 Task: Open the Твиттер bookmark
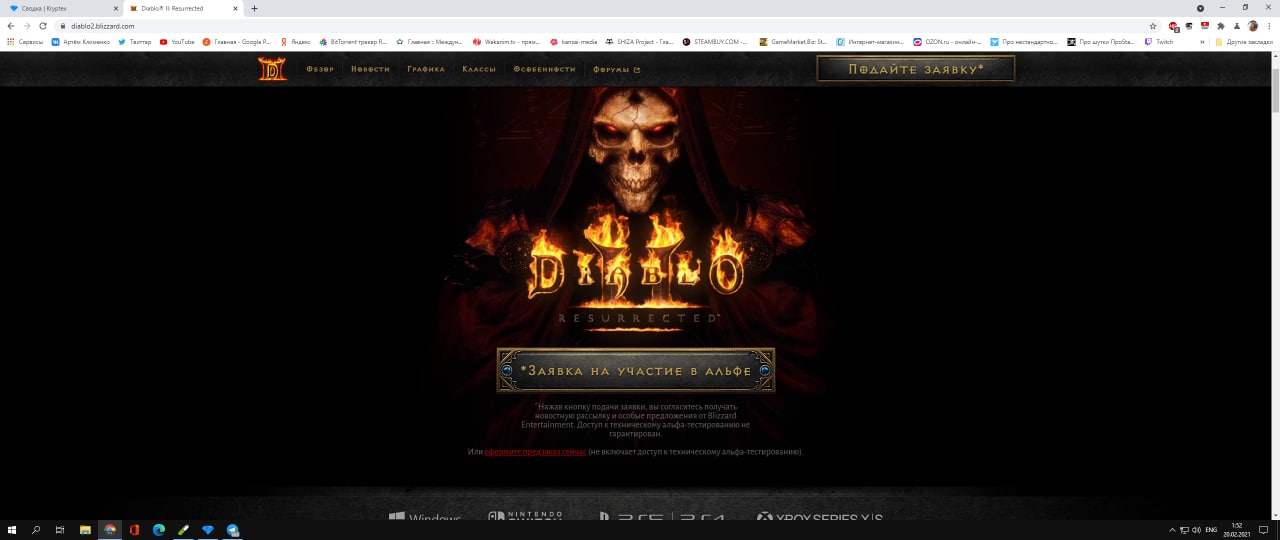134,42
